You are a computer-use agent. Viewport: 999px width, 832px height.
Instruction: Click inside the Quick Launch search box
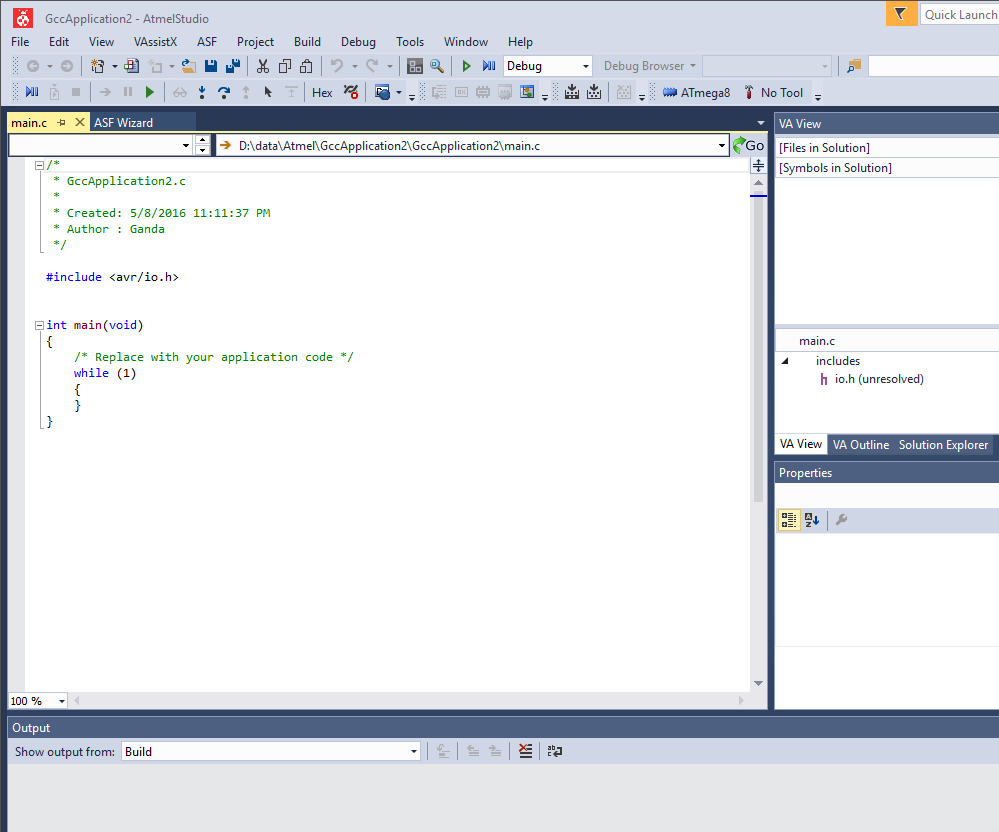(x=960, y=15)
